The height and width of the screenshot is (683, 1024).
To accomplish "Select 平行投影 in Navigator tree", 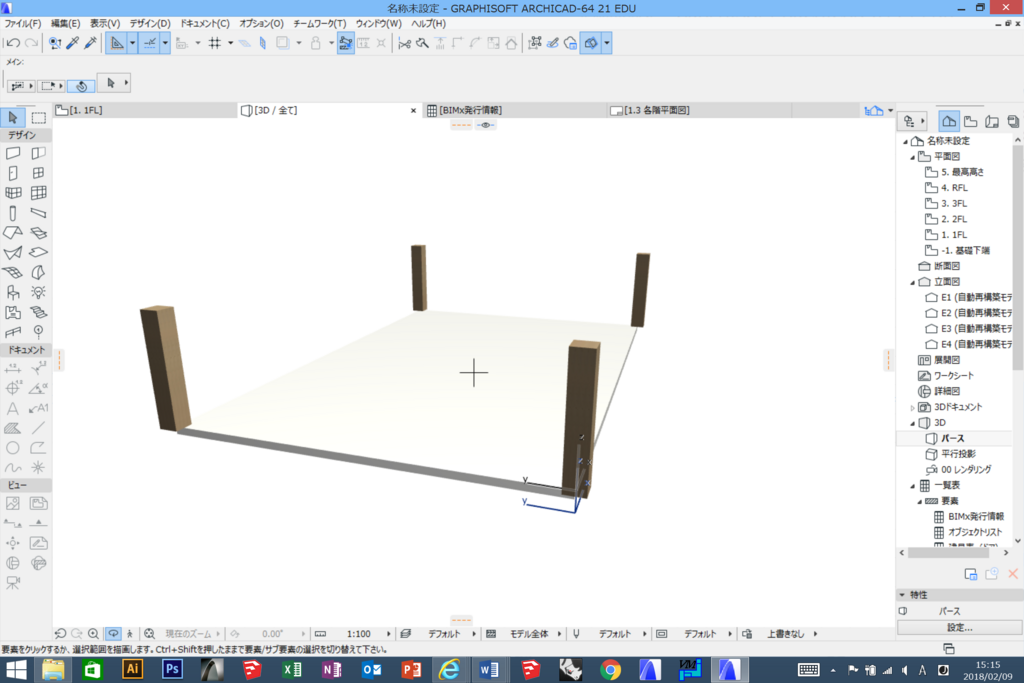I will (x=958, y=454).
